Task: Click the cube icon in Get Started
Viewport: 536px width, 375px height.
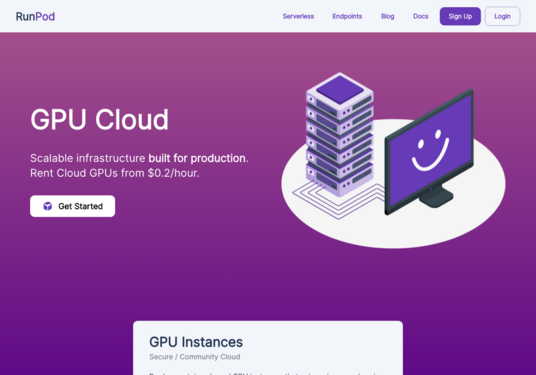Action: click(48, 206)
